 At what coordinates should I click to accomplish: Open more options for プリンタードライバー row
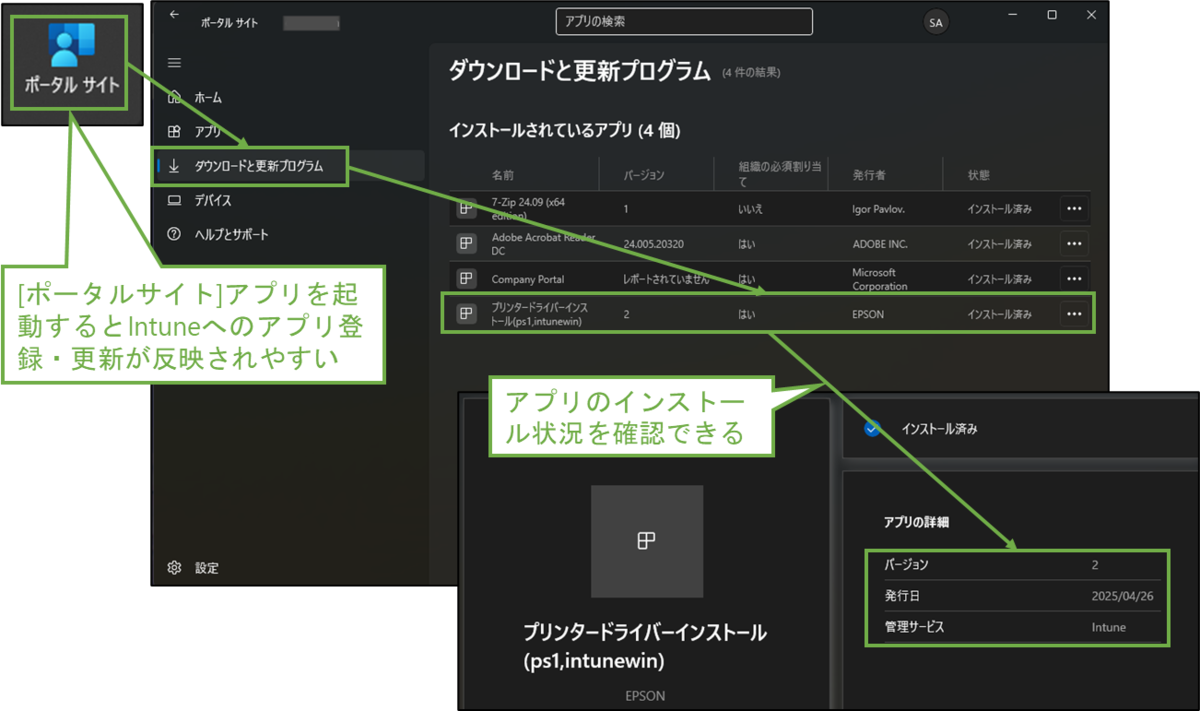coord(1074,313)
